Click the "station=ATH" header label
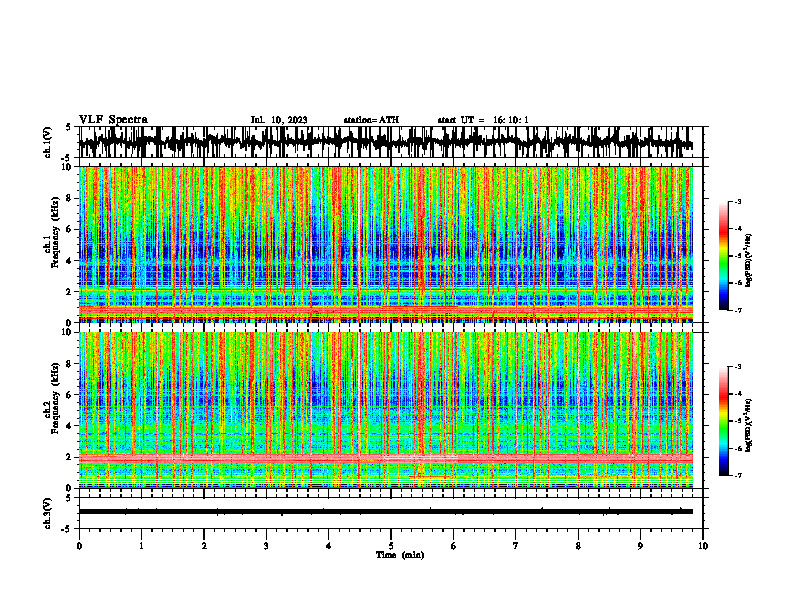Image resolution: width=792 pixels, height=612 pixels. click(371, 120)
